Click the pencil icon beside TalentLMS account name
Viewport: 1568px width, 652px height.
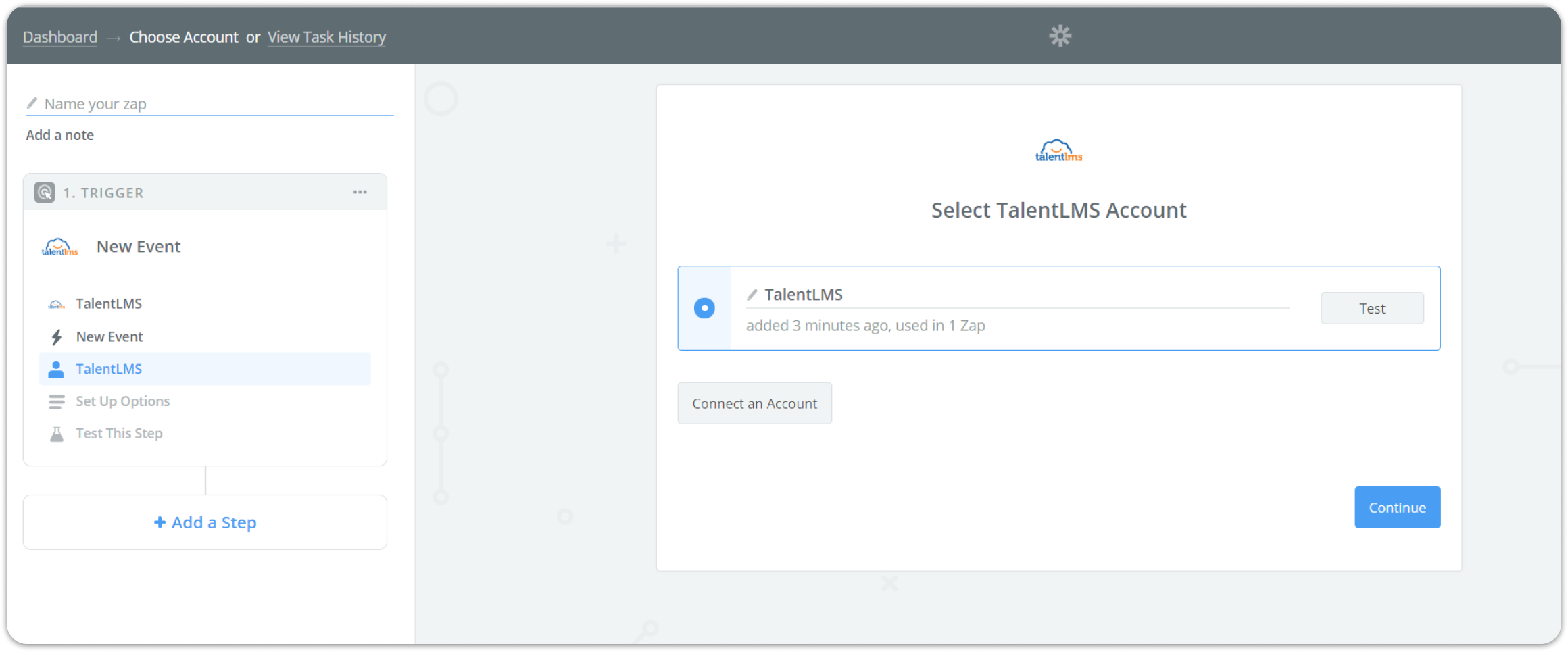pos(752,295)
